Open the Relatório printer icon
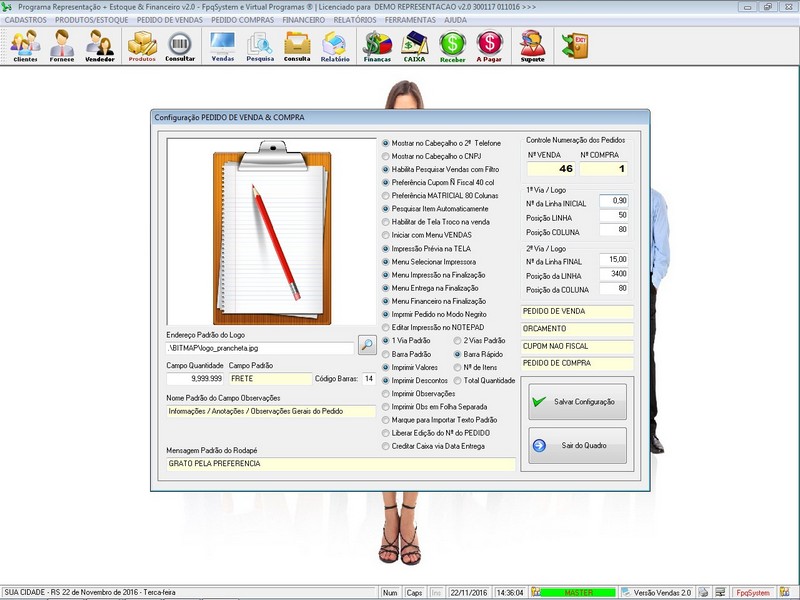This screenshot has width=800, height=600. point(335,45)
